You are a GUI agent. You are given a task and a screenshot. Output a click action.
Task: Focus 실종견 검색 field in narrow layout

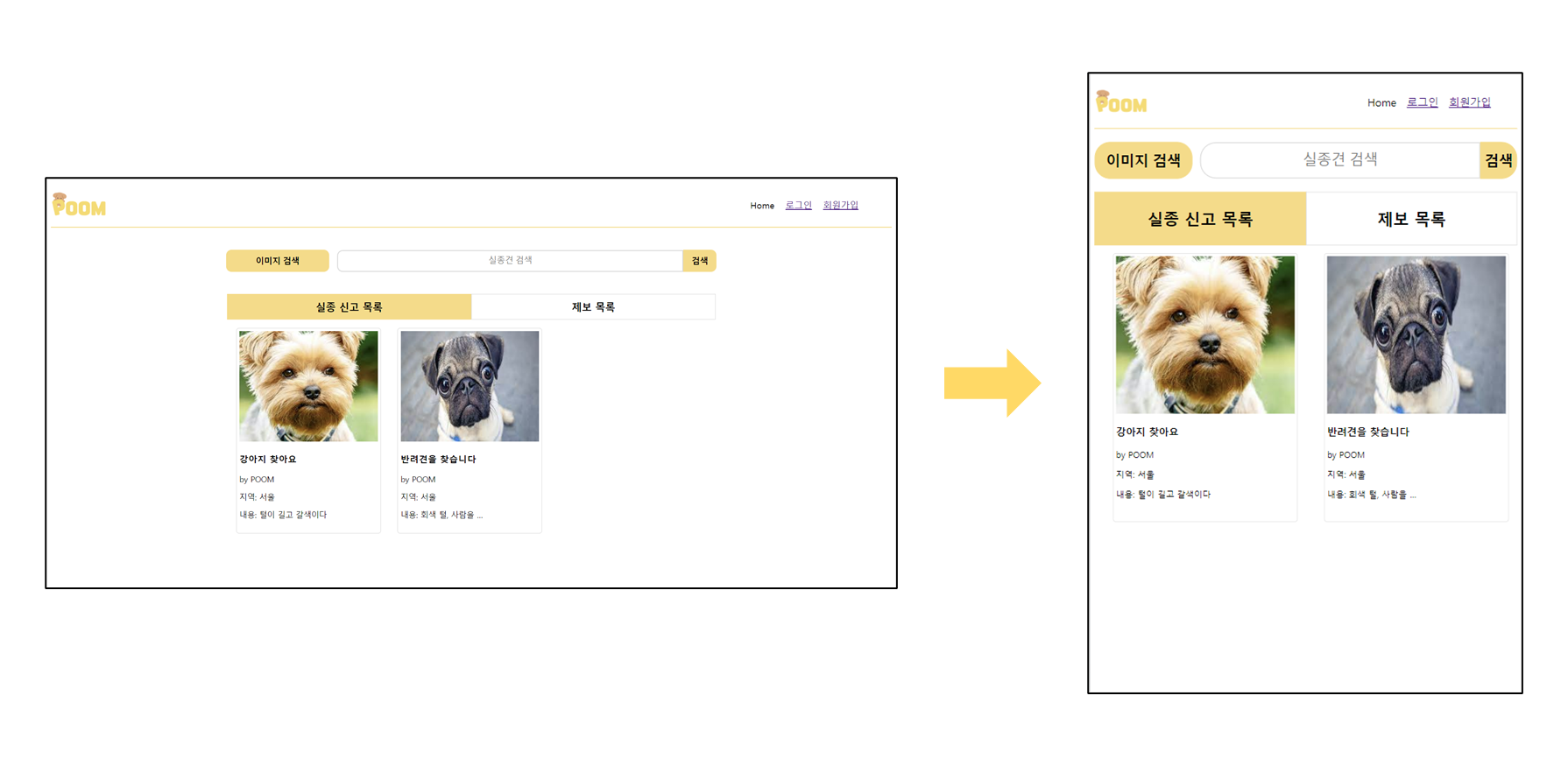click(1340, 160)
